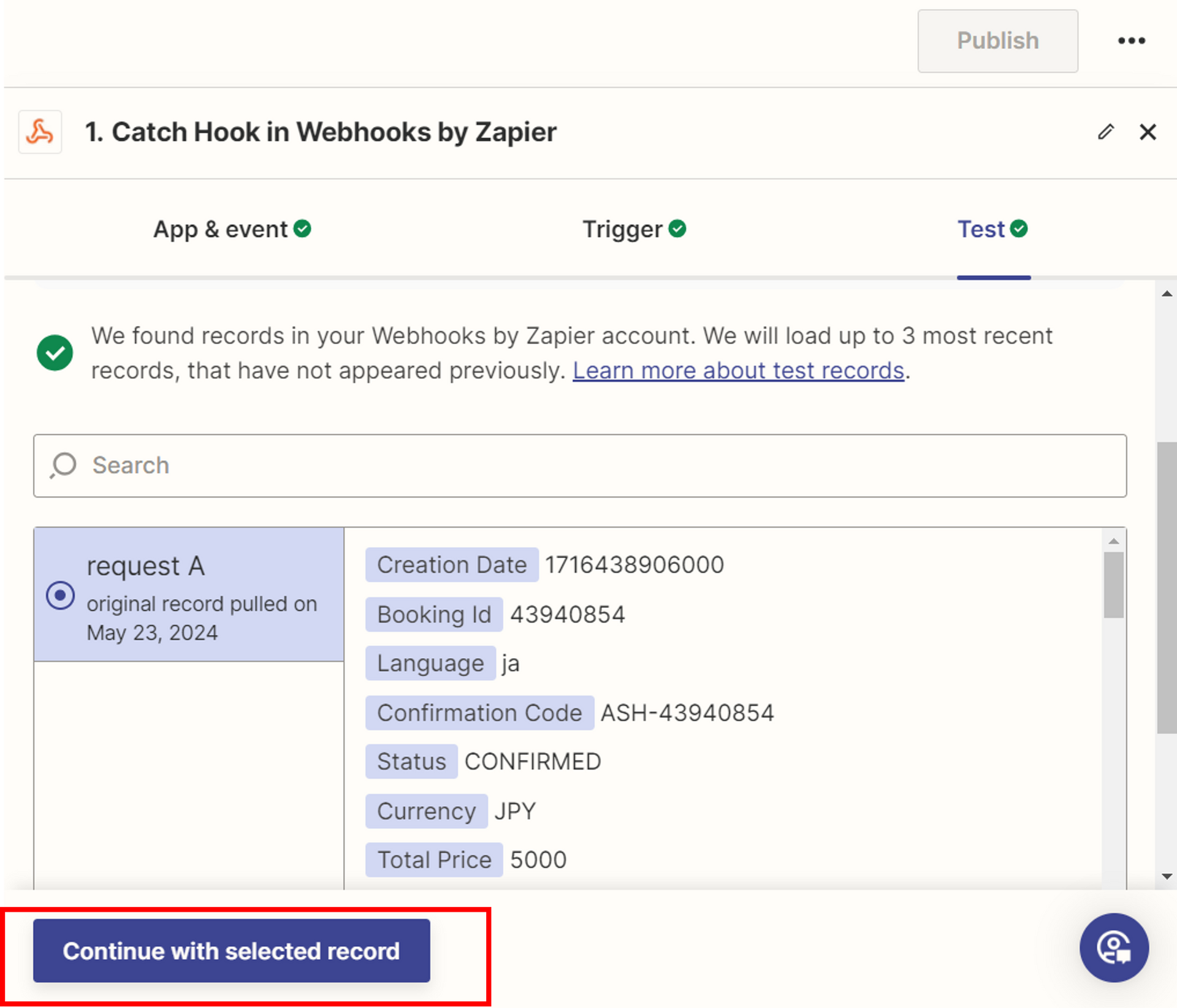Image resolution: width=1177 pixels, height=1008 pixels.
Task: Click the green success checkmark icon
Action: 55,353
